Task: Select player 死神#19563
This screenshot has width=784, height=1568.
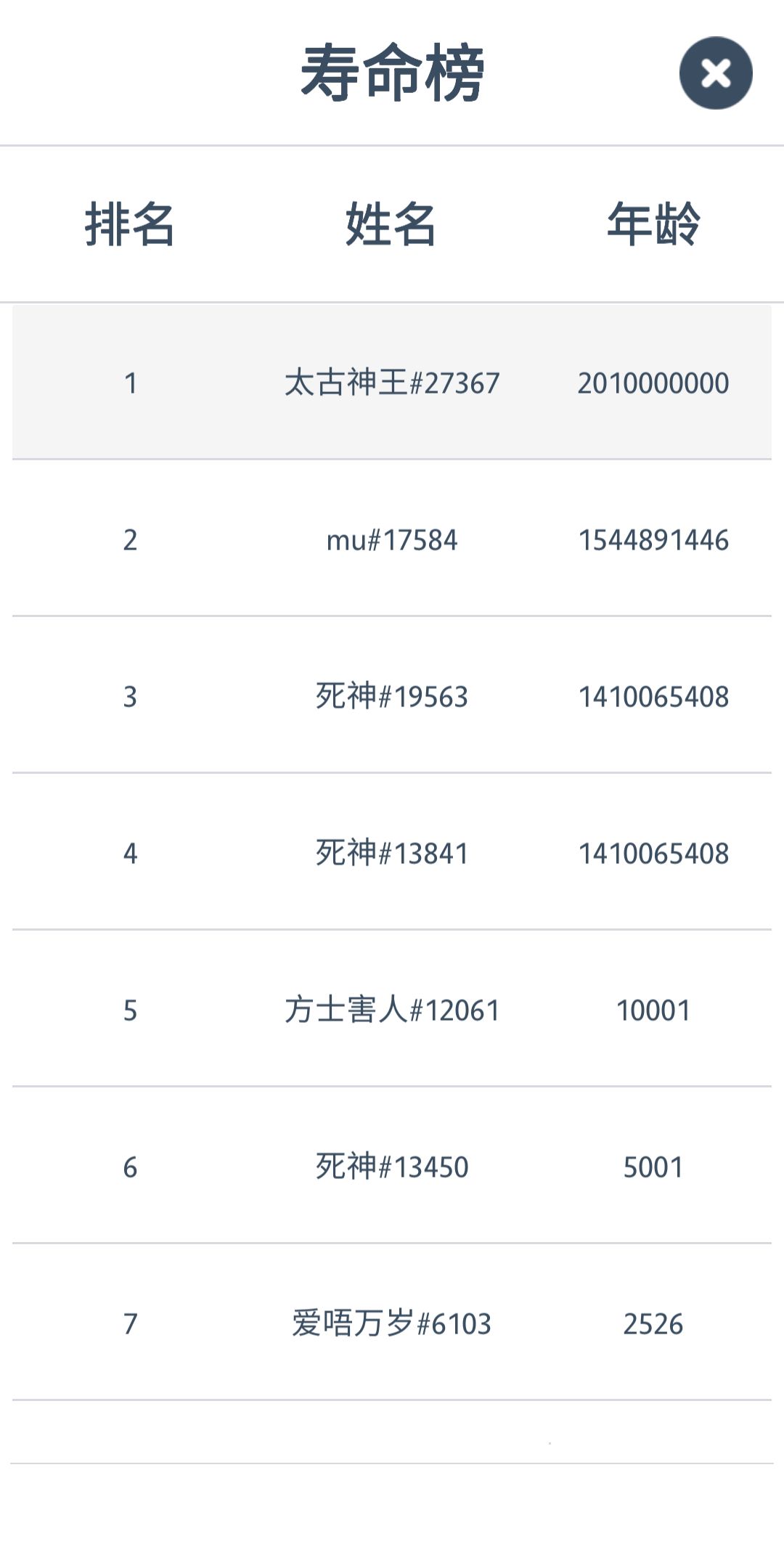Action: tap(392, 696)
